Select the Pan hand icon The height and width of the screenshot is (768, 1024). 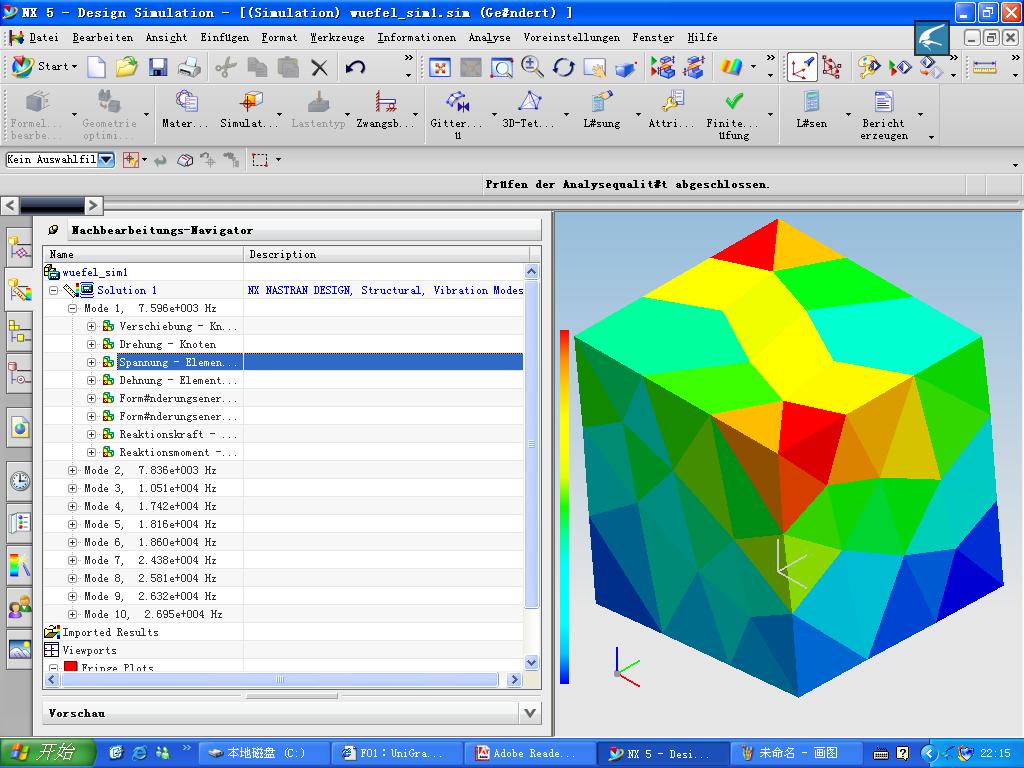594,67
